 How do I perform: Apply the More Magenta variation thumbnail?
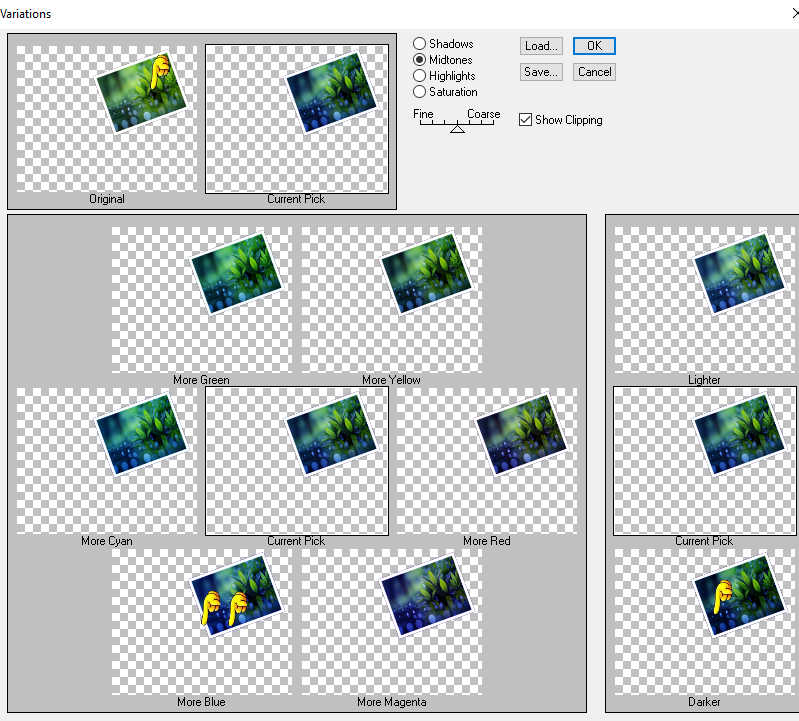[x=391, y=622]
